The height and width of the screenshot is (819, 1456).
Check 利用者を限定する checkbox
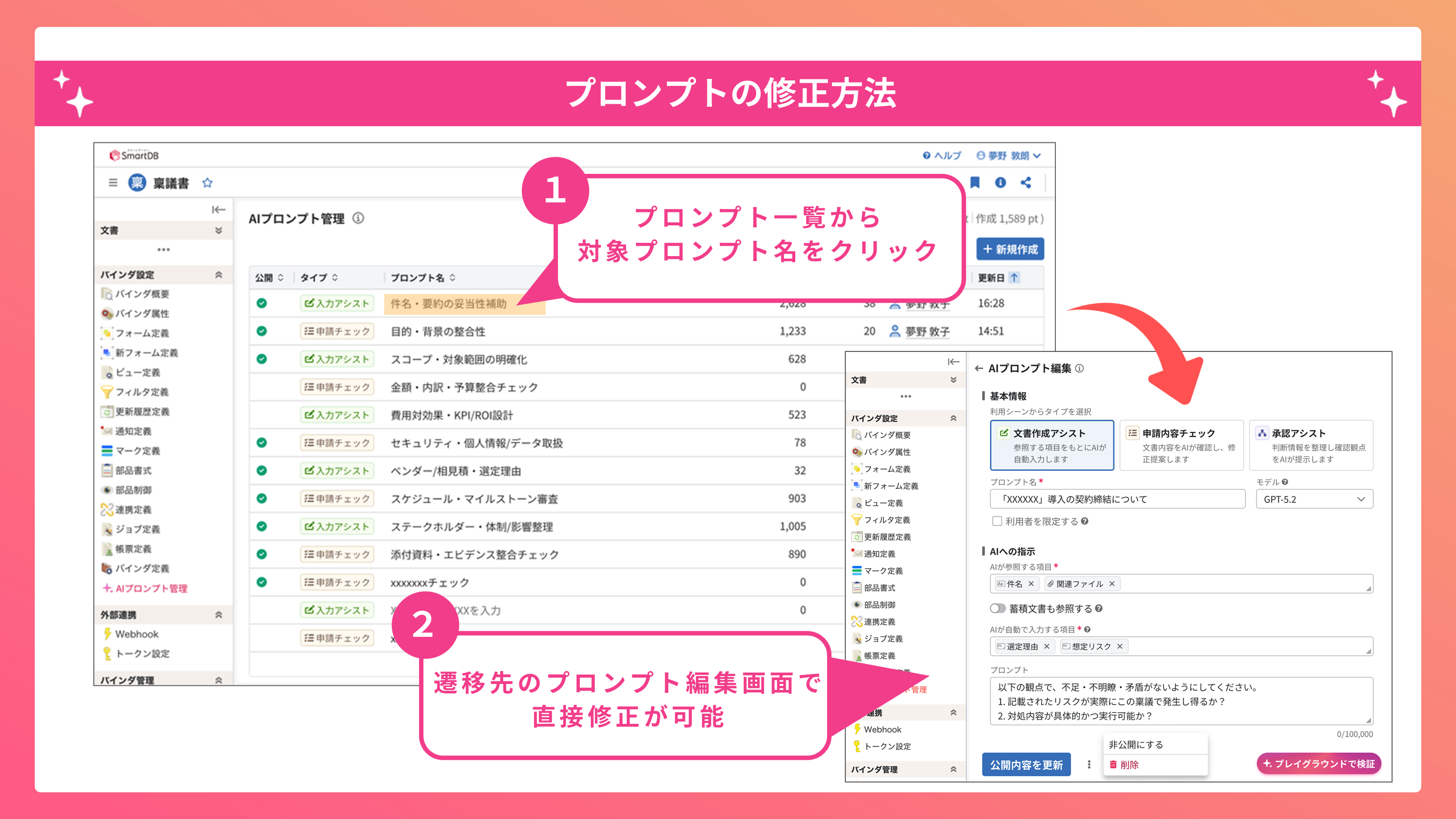point(997,521)
